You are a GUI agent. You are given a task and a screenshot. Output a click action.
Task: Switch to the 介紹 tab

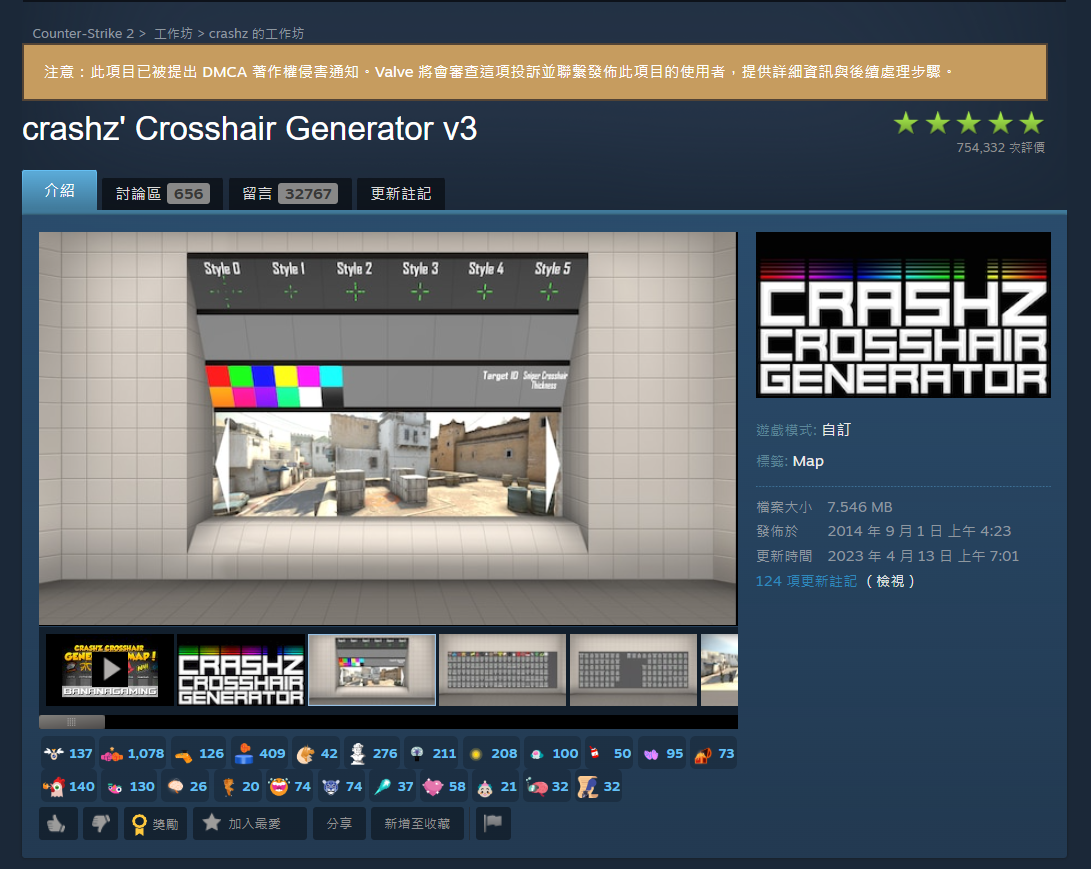pyautogui.click(x=59, y=190)
